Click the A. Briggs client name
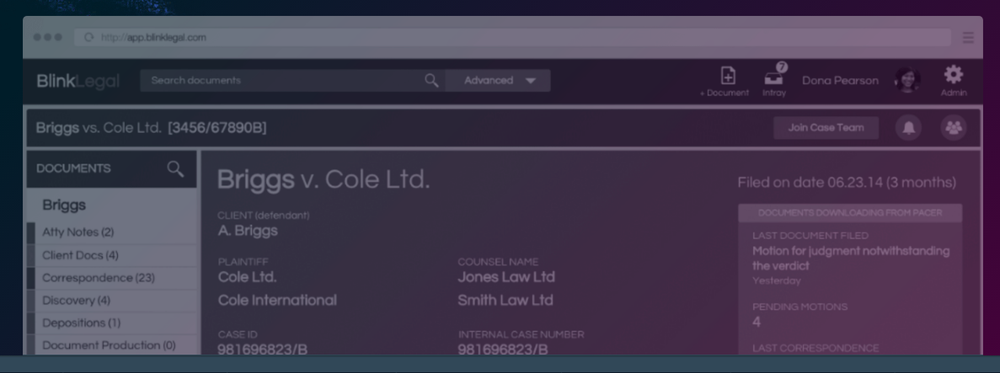1000x373 pixels. (247, 231)
